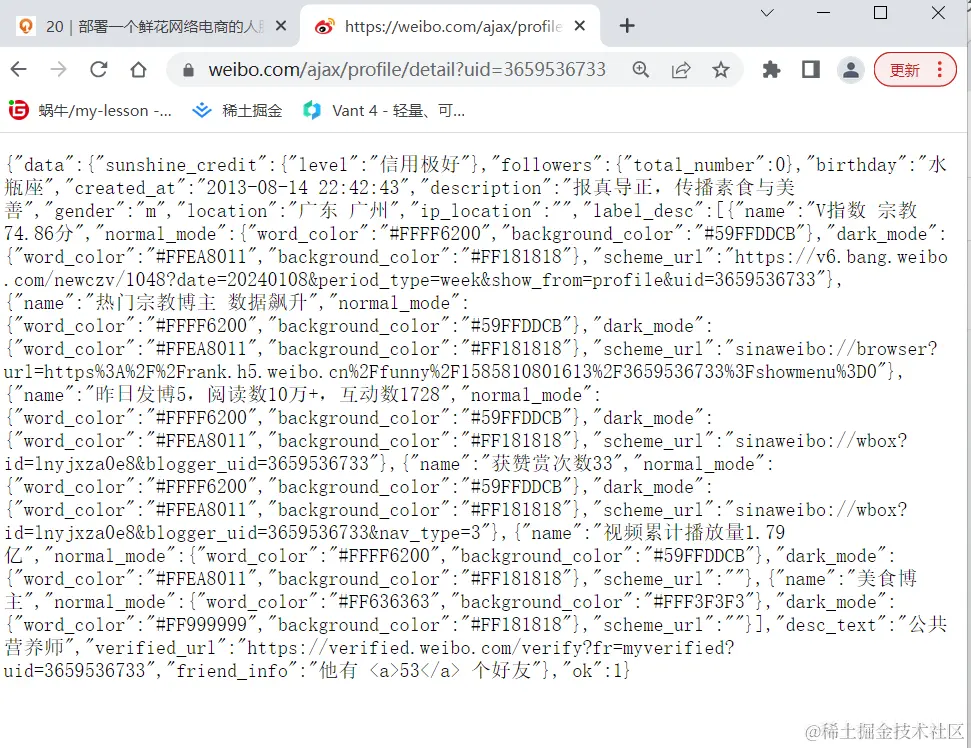
Task: Click the "verified_url" key text
Action: [156, 648]
